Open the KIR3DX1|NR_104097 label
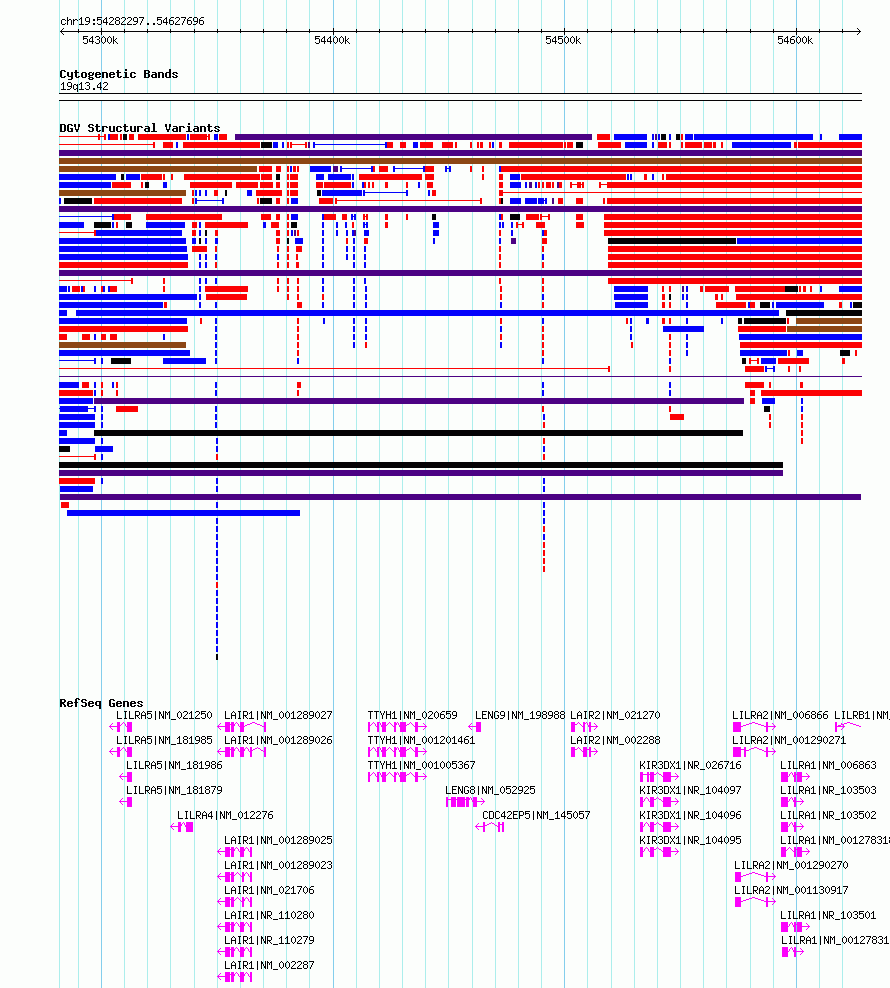The height and width of the screenshot is (988, 890). [690, 790]
